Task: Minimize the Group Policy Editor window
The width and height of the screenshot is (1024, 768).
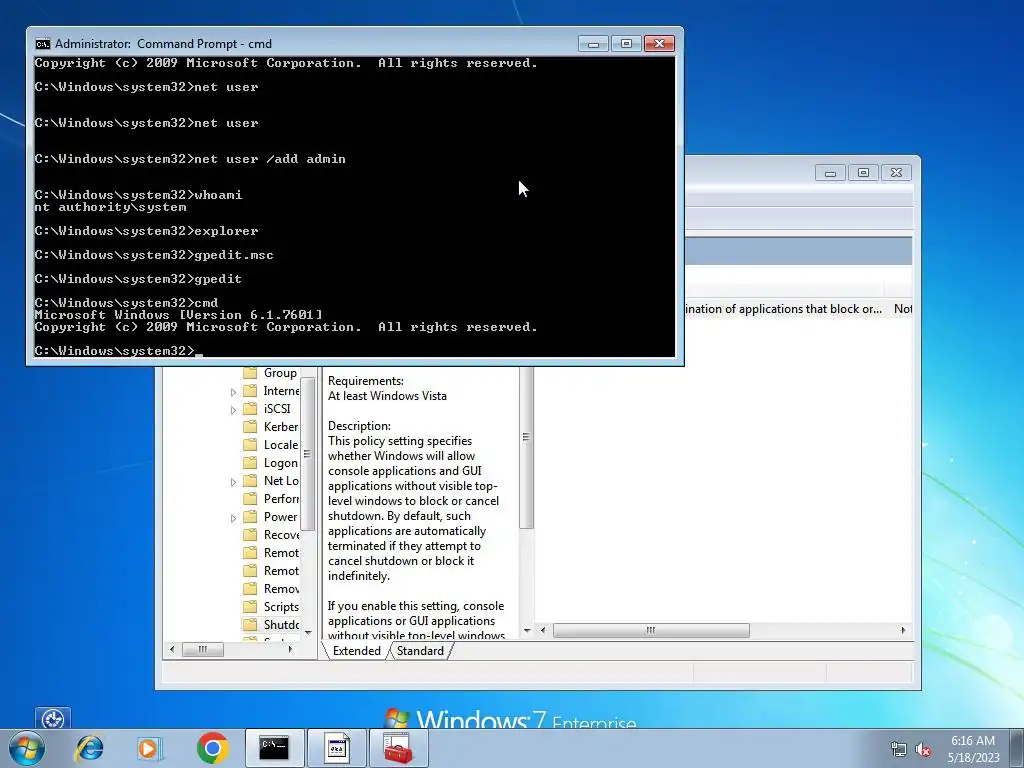Action: (830, 173)
